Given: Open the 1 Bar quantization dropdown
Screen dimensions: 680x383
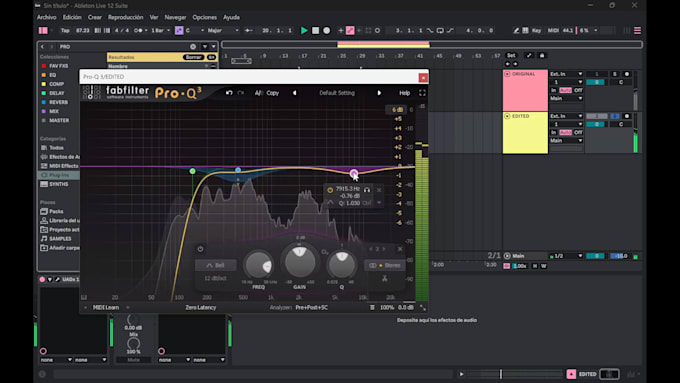Looking at the screenshot, I should 160,30.
